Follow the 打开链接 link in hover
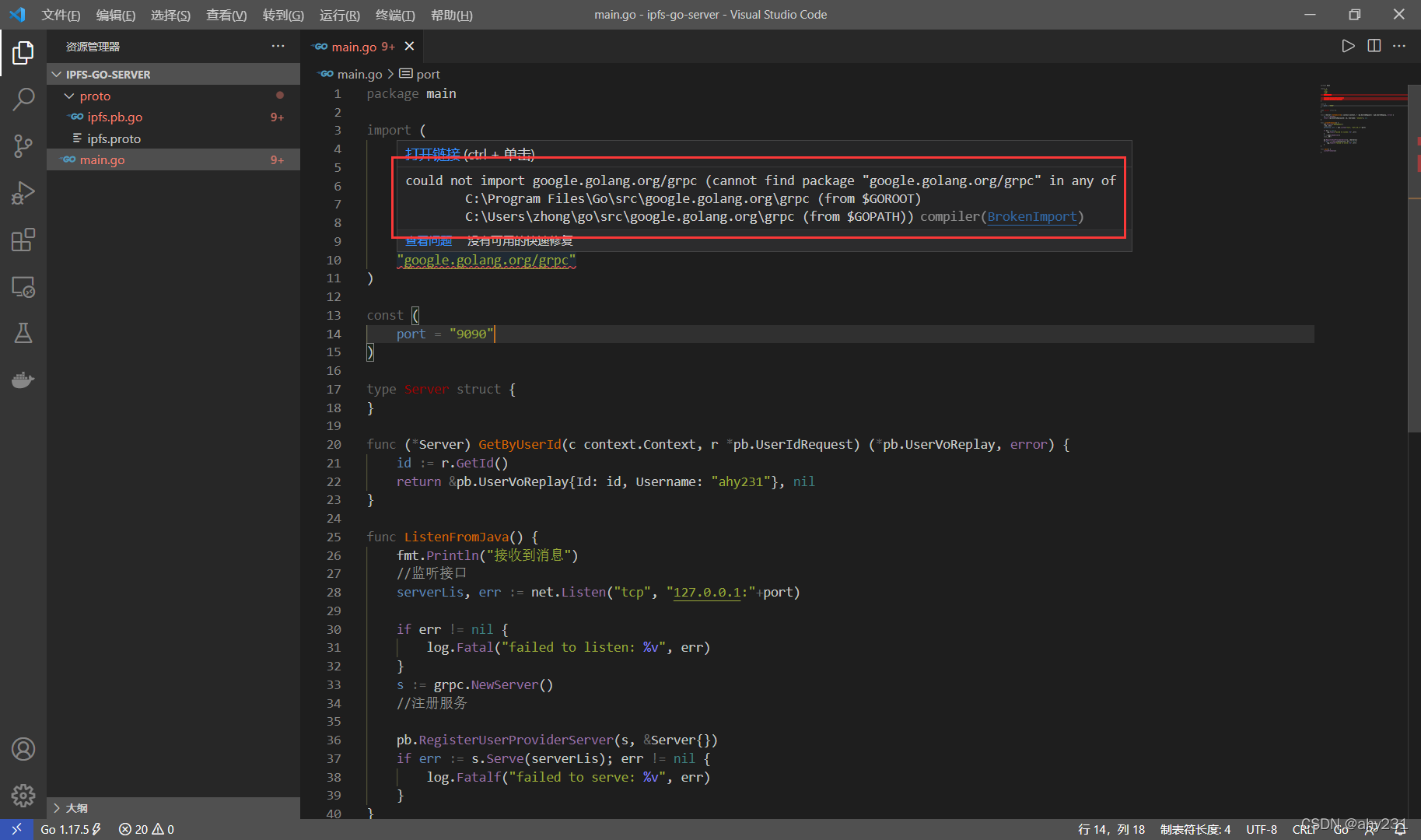 432,154
